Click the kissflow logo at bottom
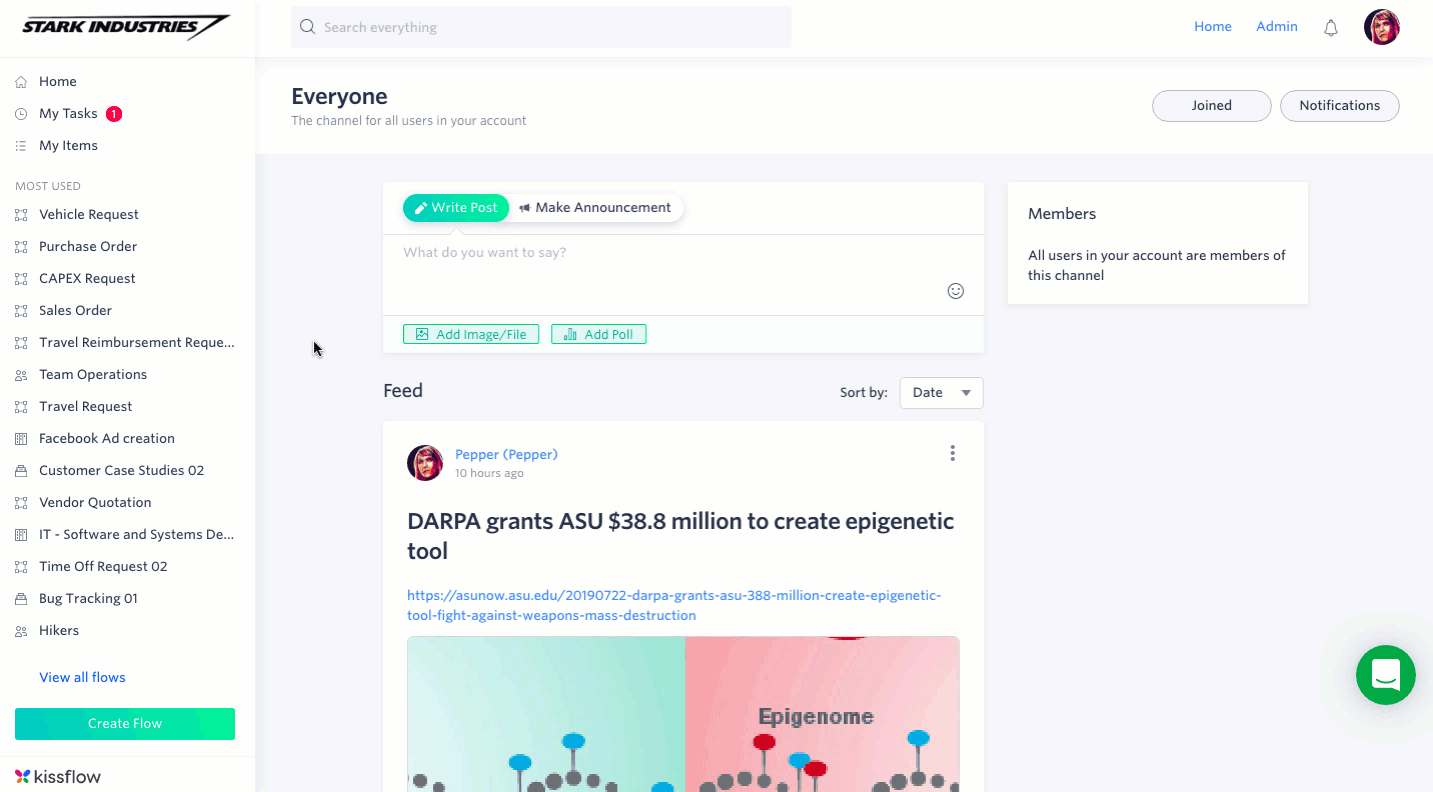This screenshot has width=1433, height=792. point(58,776)
